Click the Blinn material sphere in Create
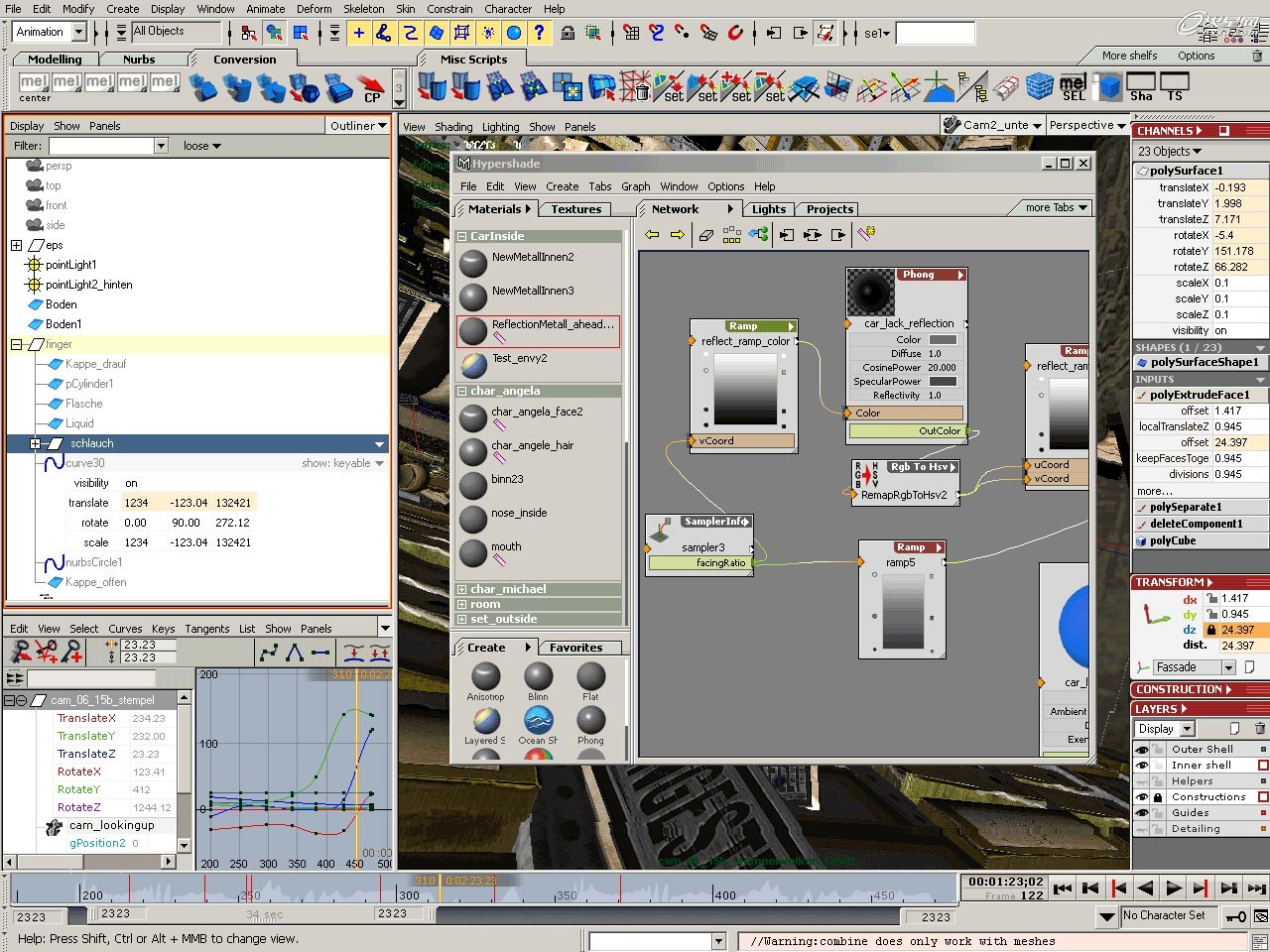This screenshot has width=1270, height=952. (538, 677)
